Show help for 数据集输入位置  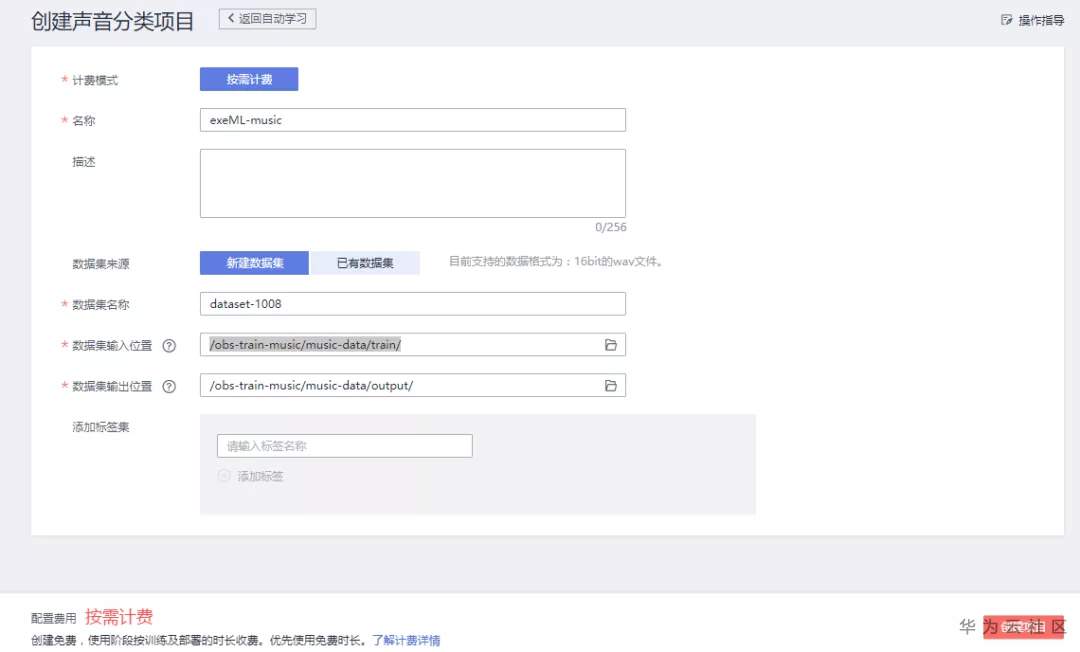(169, 346)
